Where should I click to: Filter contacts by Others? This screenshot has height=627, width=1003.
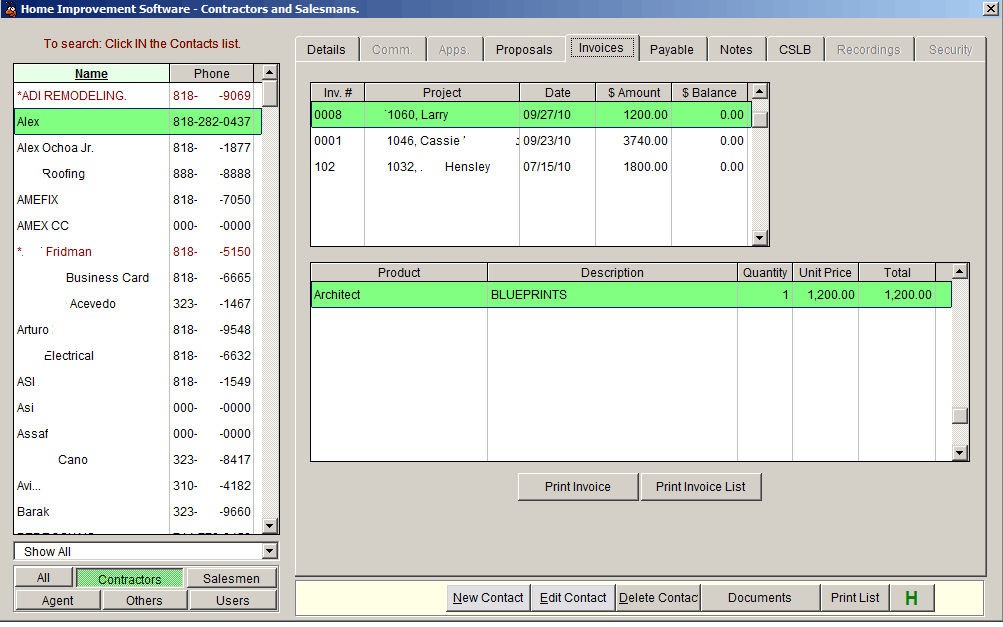pos(145,601)
